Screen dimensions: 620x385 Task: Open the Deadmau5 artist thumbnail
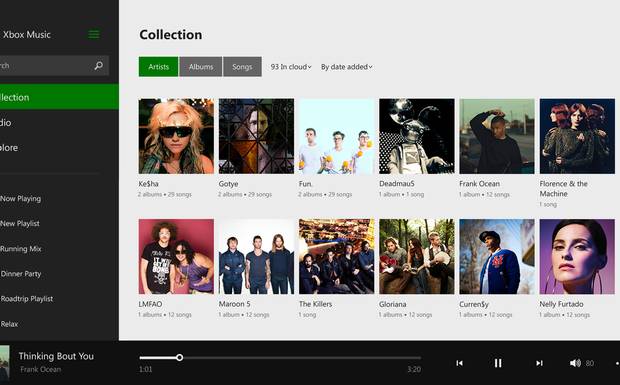click(417, 136)
